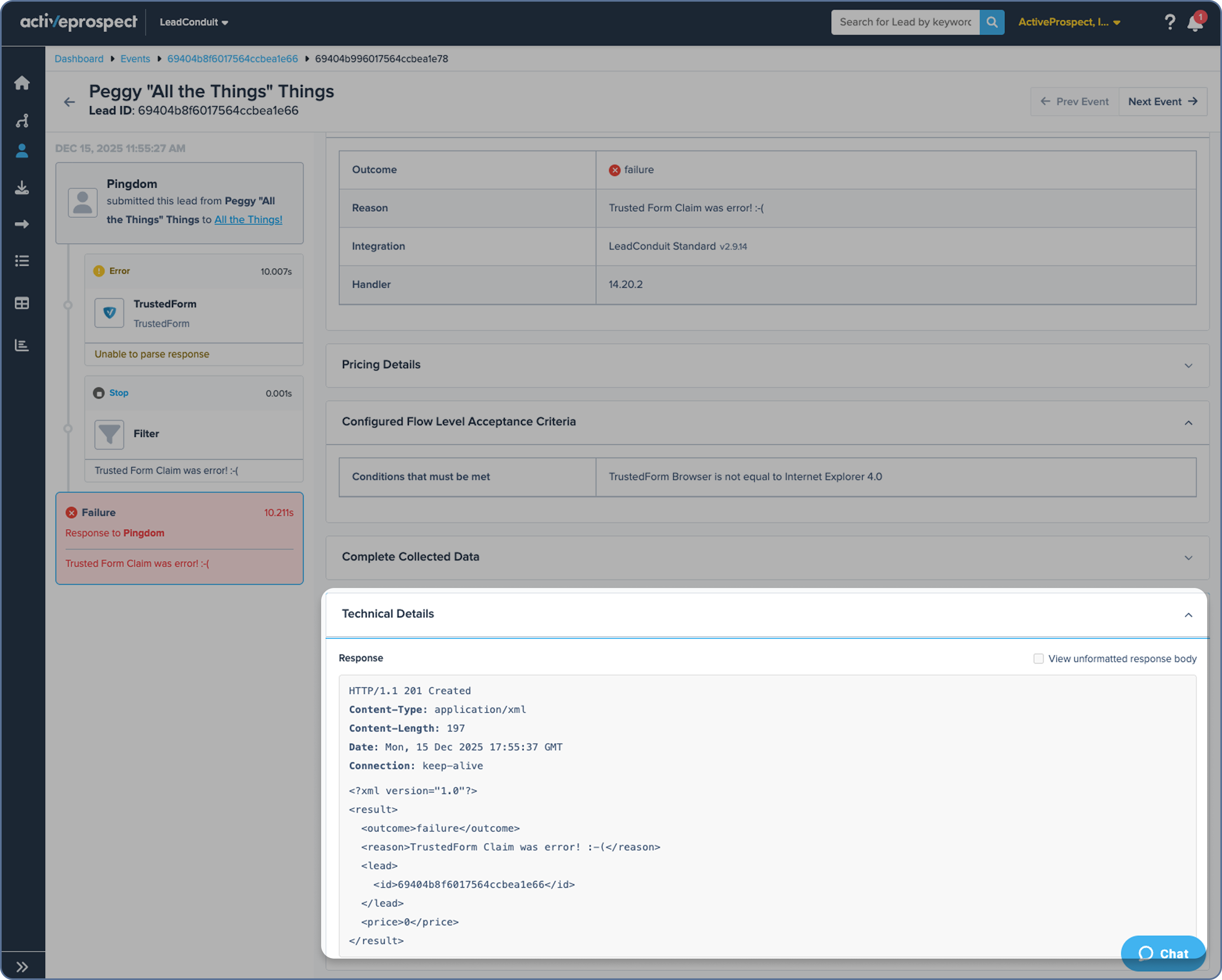Open the reports chart icon in sidebar

(x=22, y=345)
